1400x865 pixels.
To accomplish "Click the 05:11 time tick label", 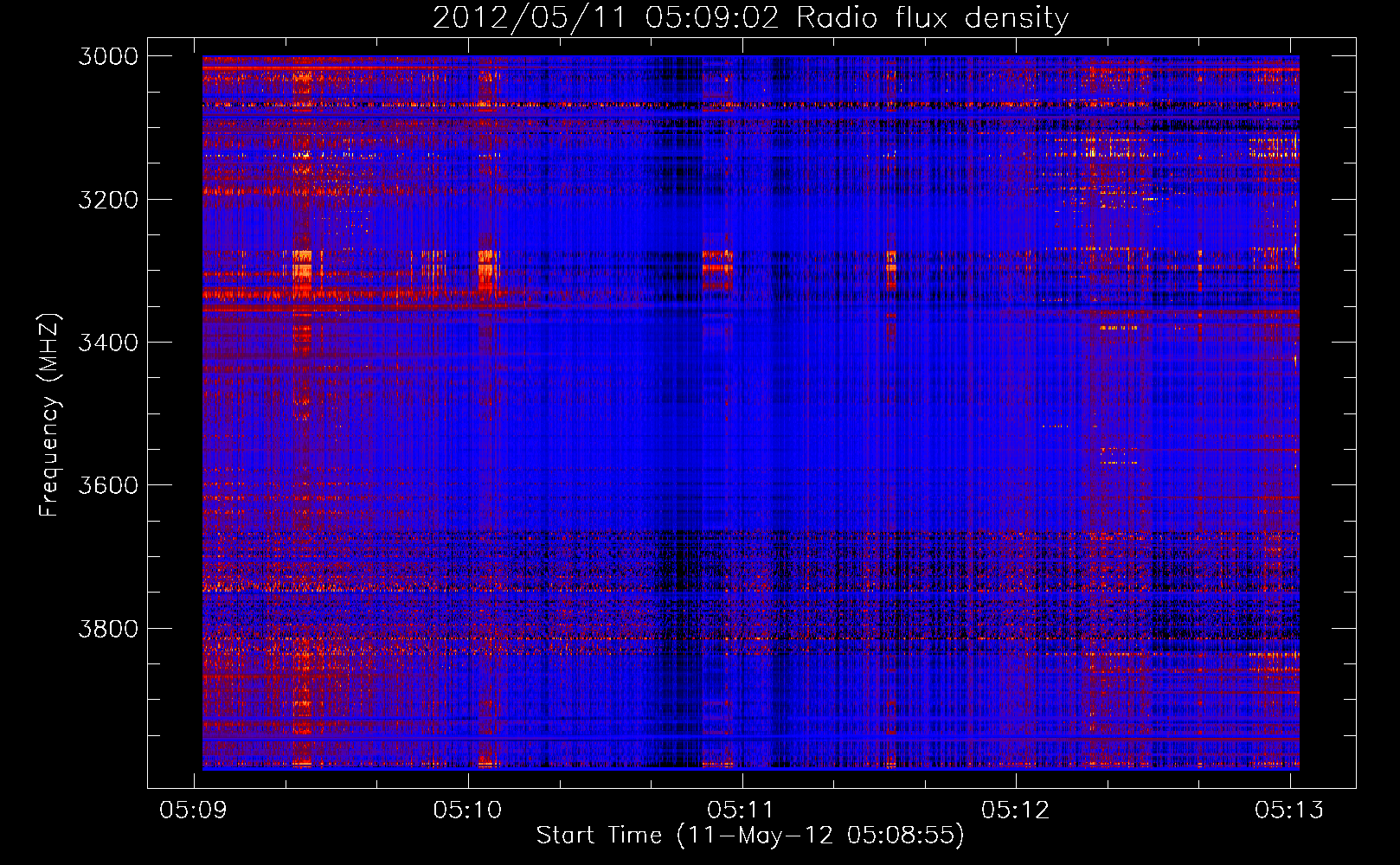I will pyautogui.click(x=742, y=810).
